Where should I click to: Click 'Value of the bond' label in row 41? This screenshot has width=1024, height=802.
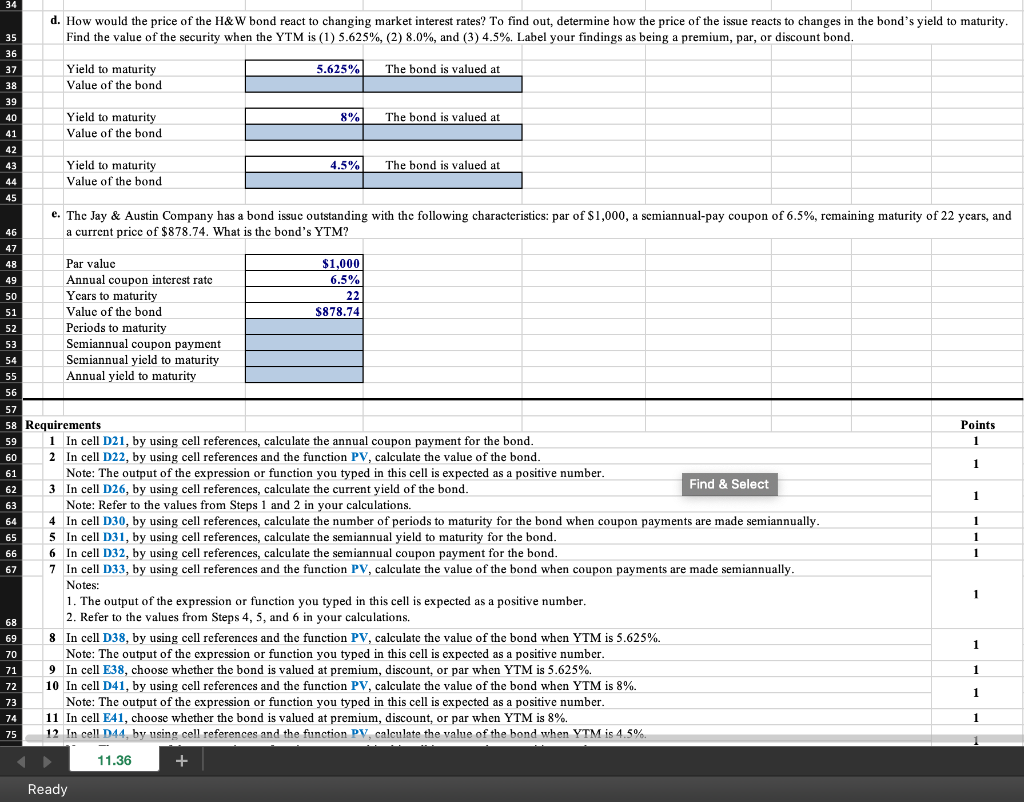click(x=114, y=133)
